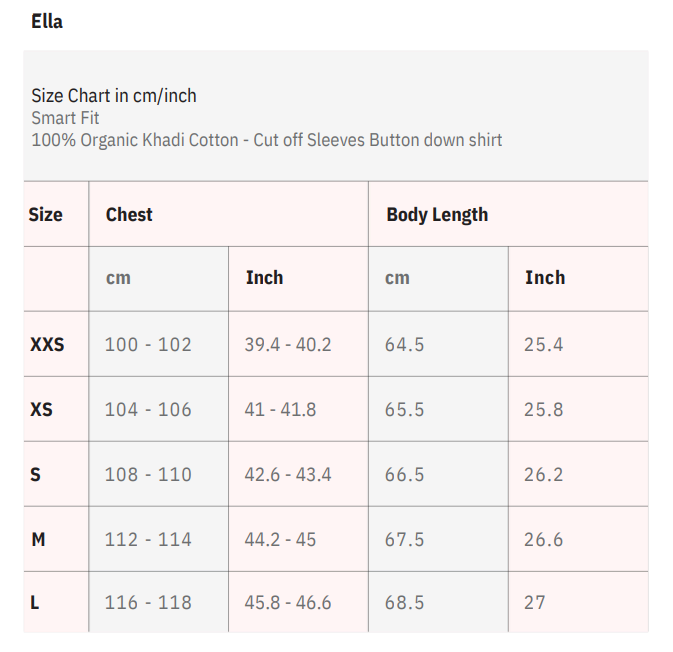
Task: Click the Chest column header
Action: (129, 214)
